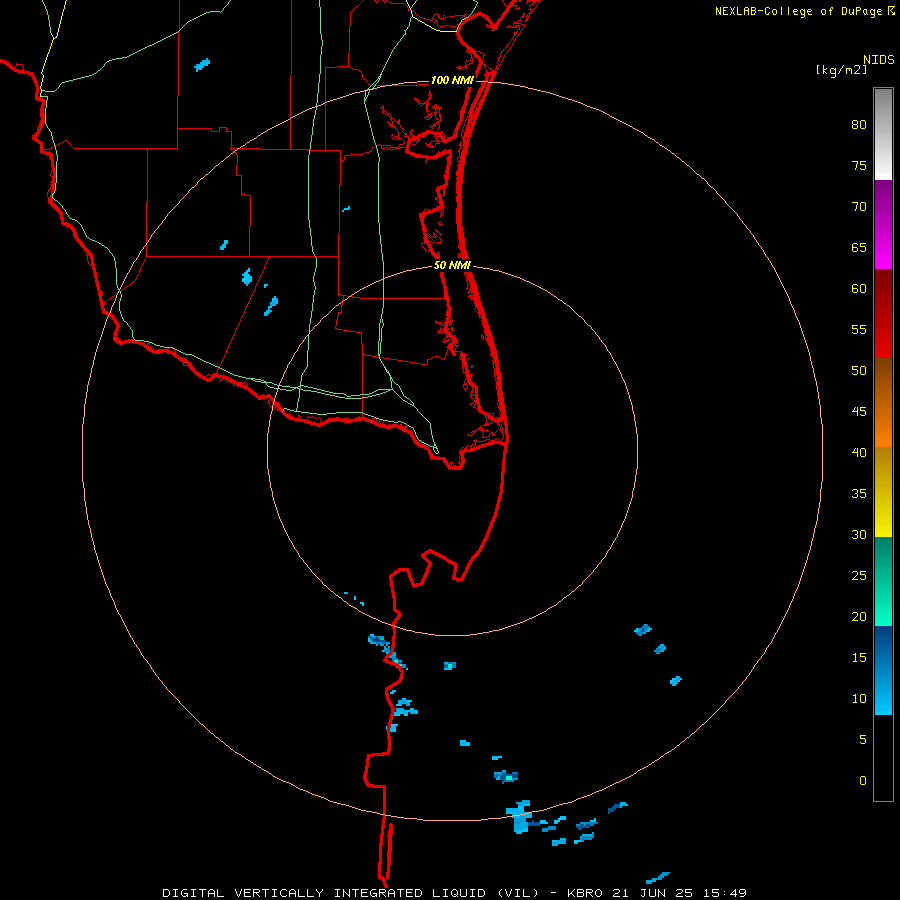Viewport: 900px width, 900px height.
Task: Pick the purple-magenta segment of the color bar
Action: click(883, 224)
